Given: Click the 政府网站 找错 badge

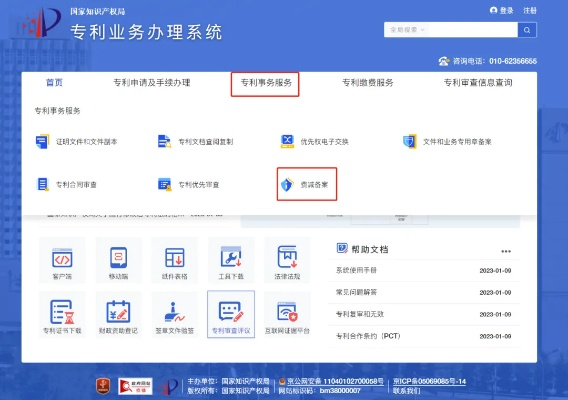Looking at the screenshot, I should [135, 386].
